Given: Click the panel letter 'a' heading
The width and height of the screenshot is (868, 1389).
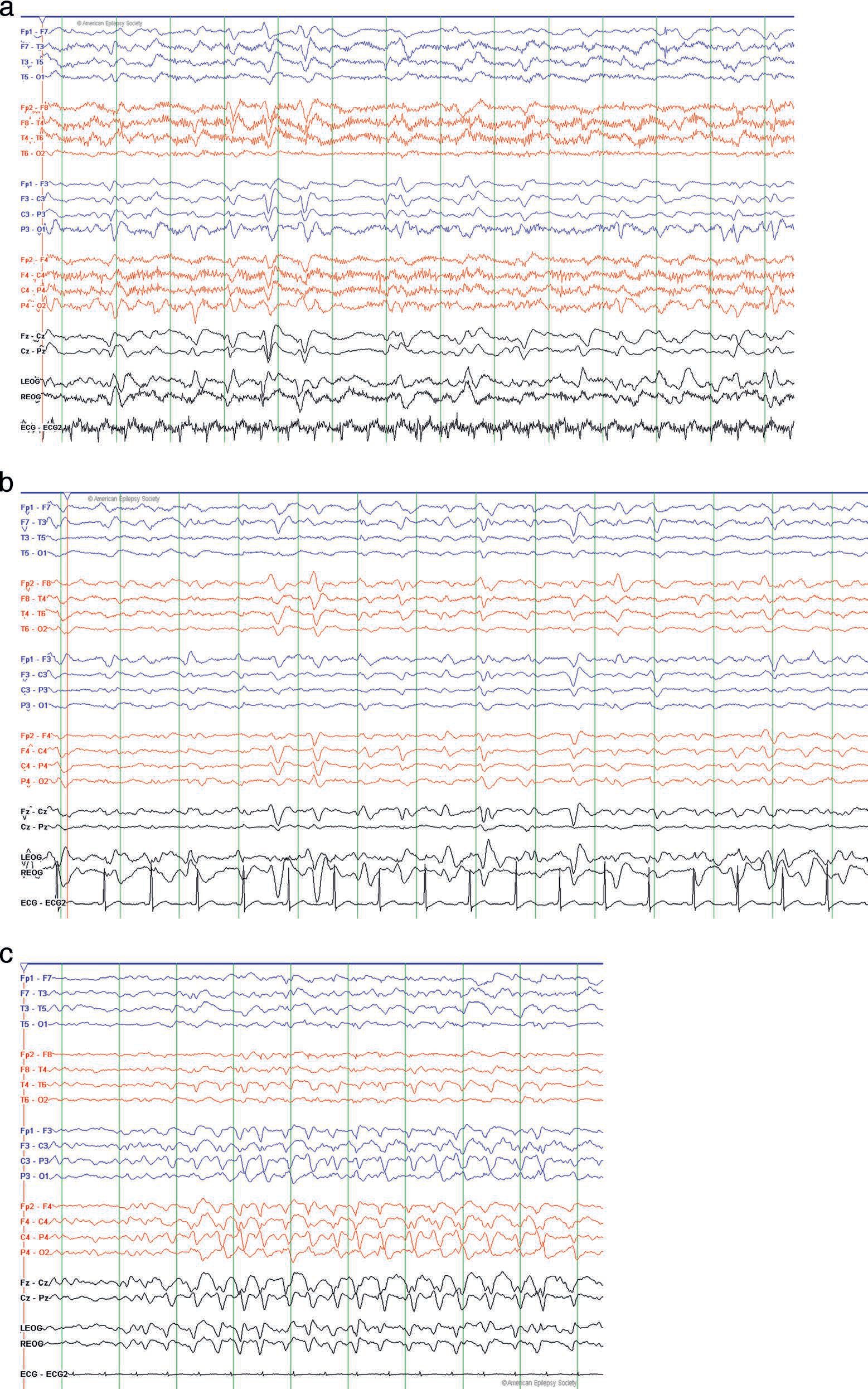Looking at the screenshot, I should pos(6,8).
